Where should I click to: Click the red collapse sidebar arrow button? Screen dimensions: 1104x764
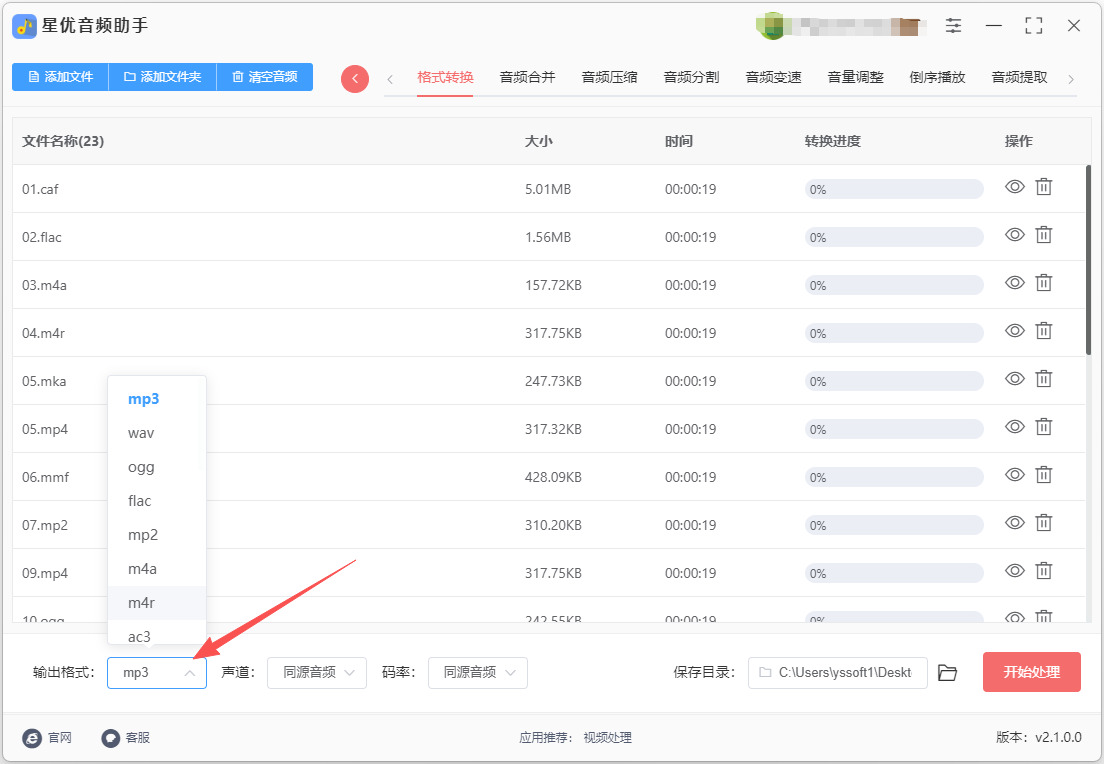coord(355,78)
